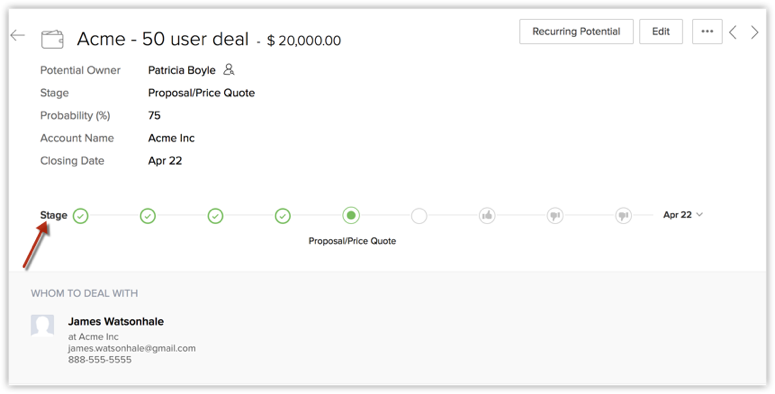Select the thumbs-up Closed Won stage
Viewport: 775px width, 394px height.
pyautogui.click(x=487, y=216)
